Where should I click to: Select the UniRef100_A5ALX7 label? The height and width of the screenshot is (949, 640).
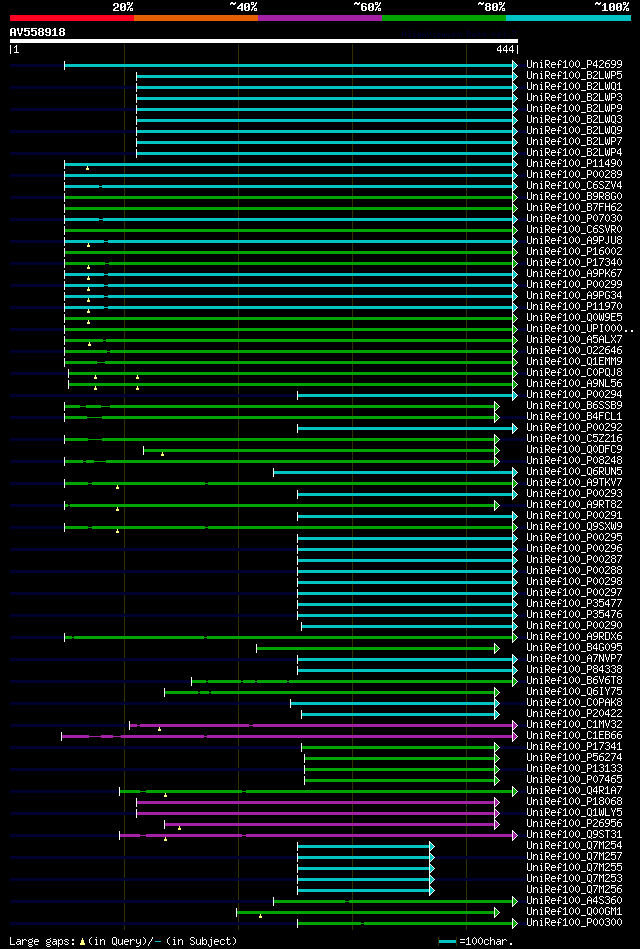tap(575, 340)
